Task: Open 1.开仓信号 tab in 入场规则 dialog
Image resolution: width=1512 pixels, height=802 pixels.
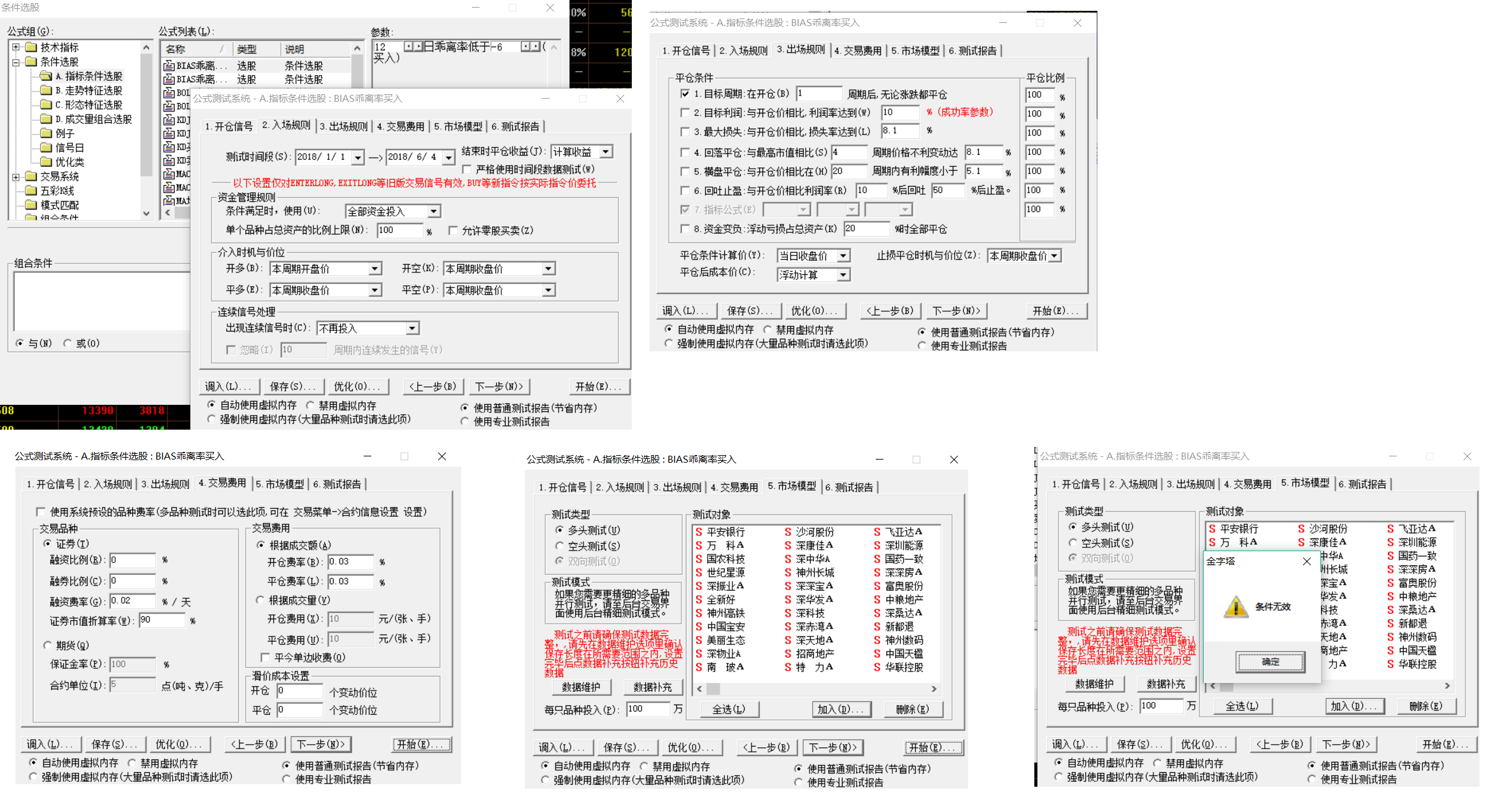Action: point(229,127)
